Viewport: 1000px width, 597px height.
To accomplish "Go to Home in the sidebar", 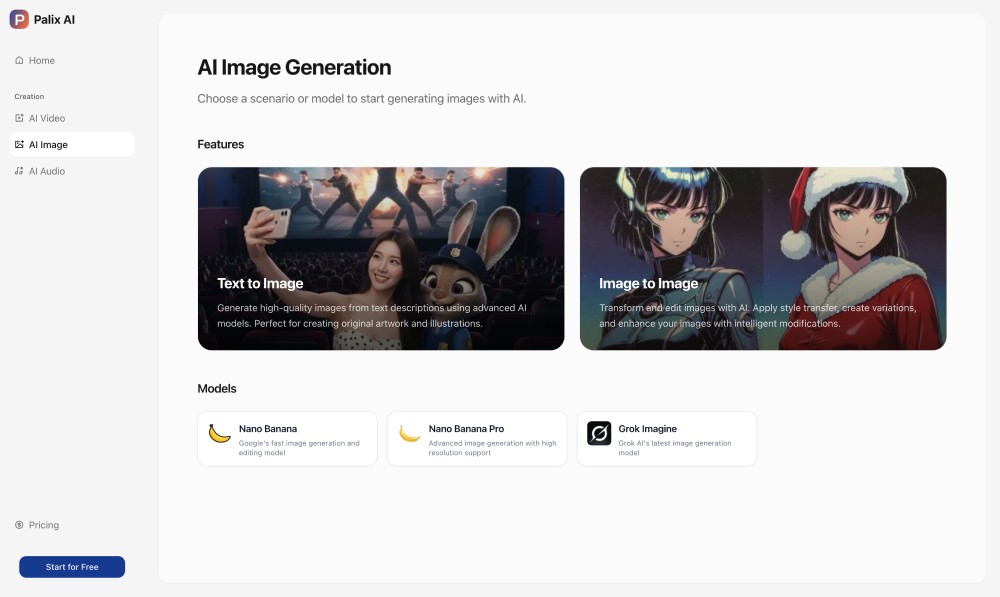I will 42,61.
